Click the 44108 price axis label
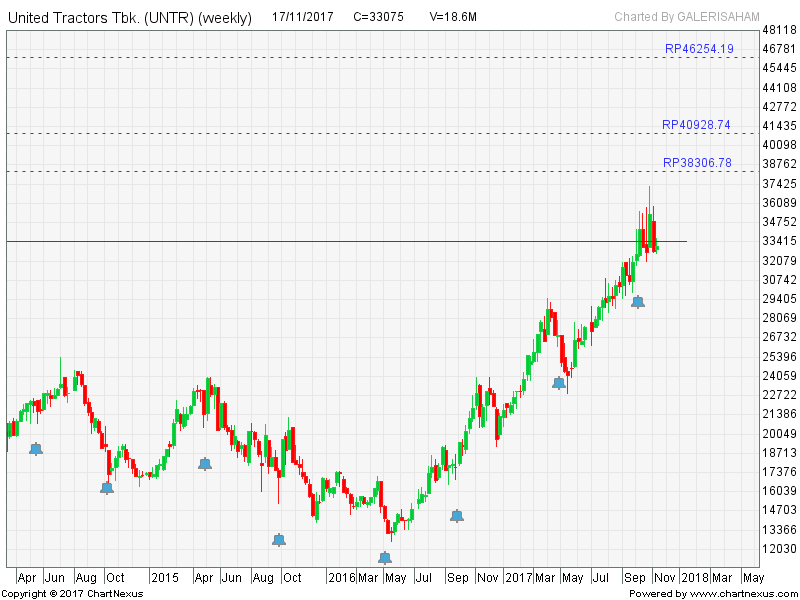 click(779, 88)
